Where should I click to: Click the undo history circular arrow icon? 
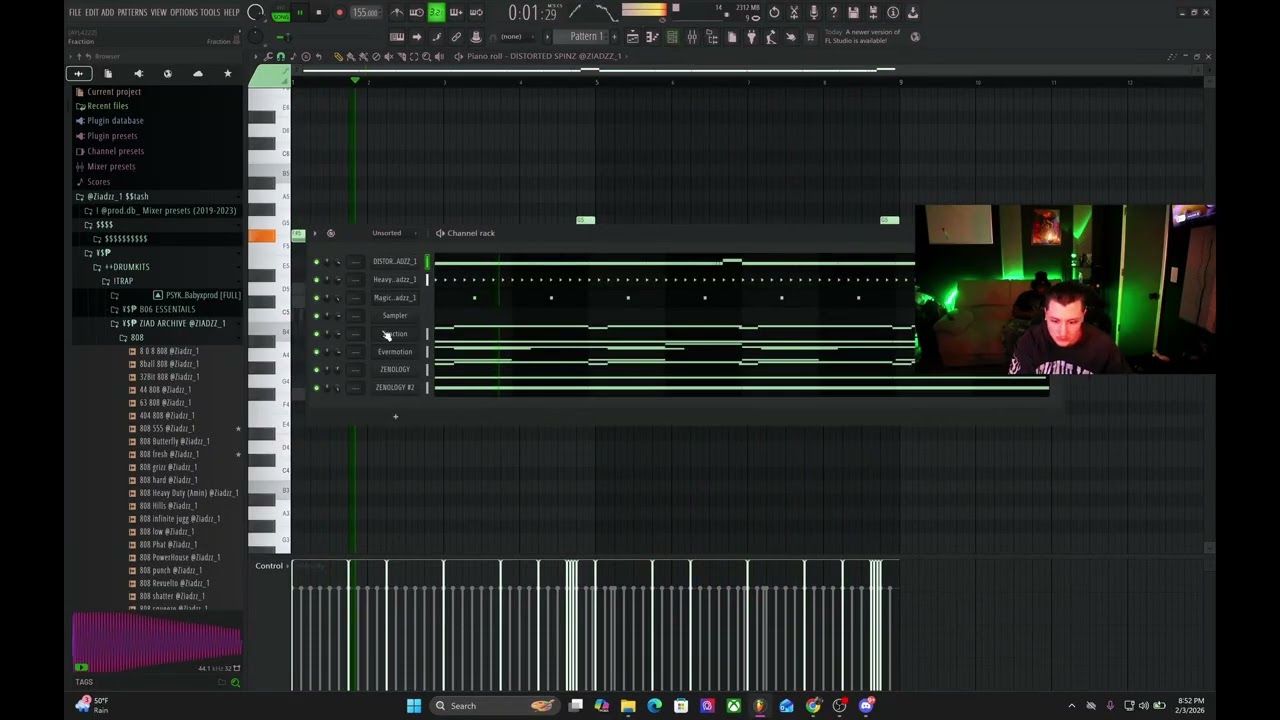tap(774, 13)
